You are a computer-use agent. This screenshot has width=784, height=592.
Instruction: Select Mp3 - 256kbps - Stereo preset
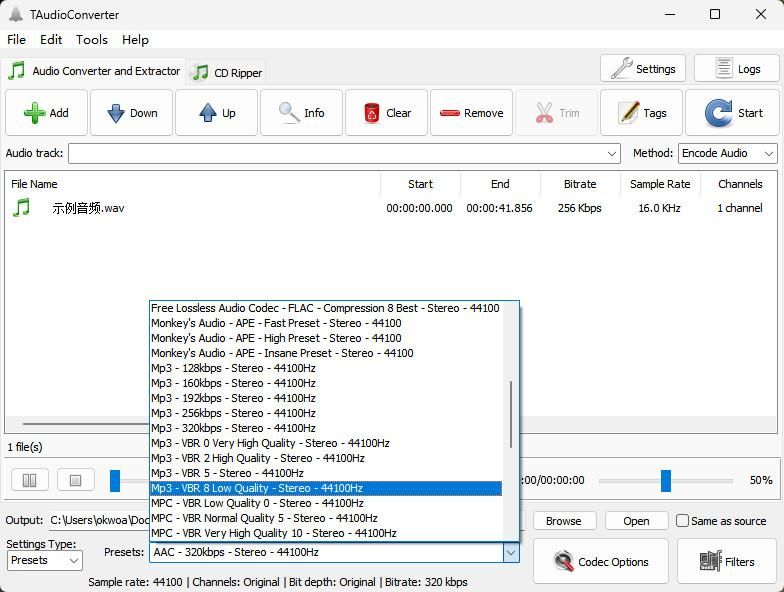pyautogui.click(x=326, y=413)
